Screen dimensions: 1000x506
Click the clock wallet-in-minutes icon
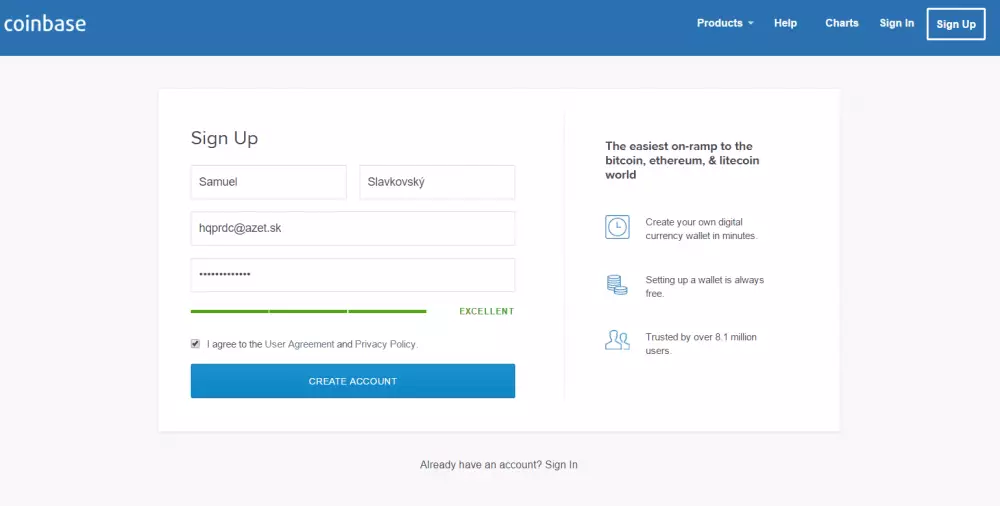click(x=617, y=227)
